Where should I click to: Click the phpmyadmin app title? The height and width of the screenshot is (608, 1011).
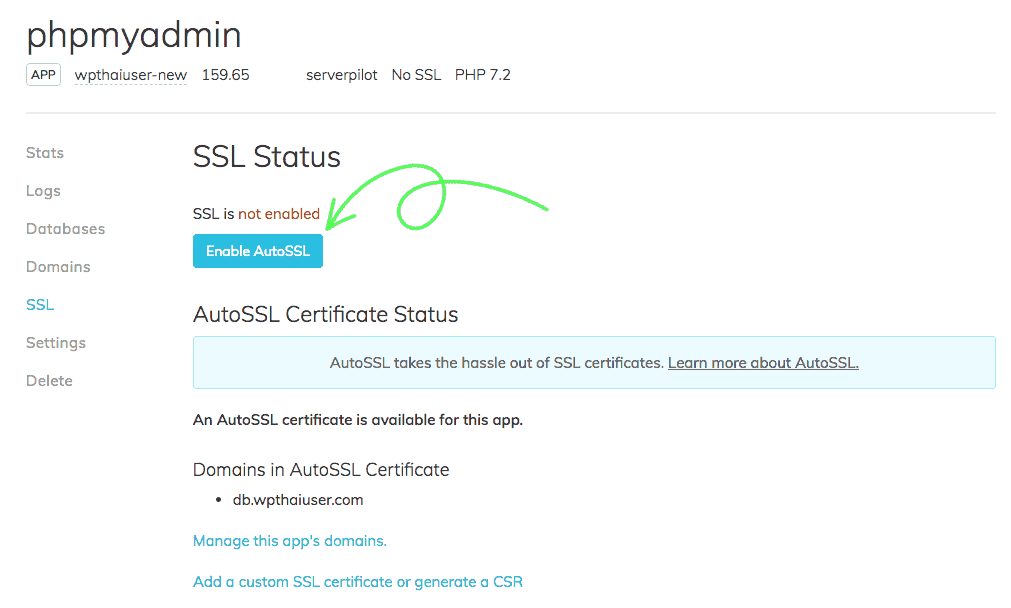(134, 35)
